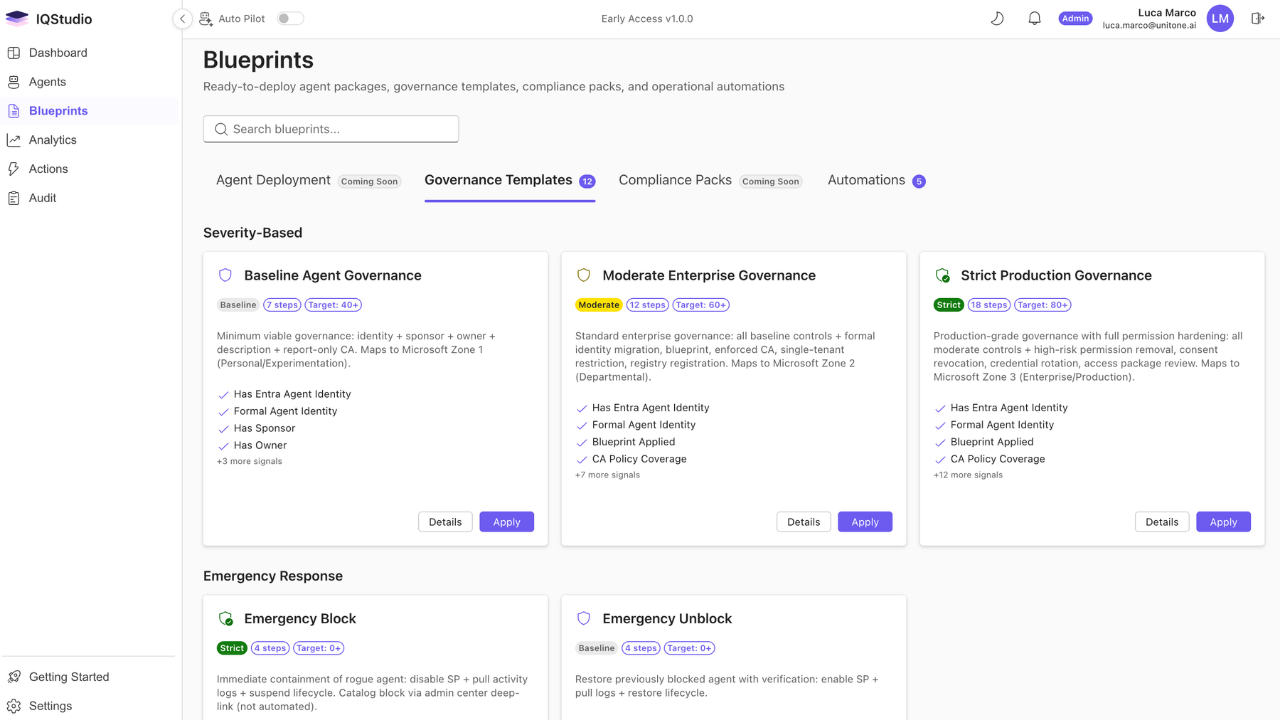Click the Emergency Unblock shield icon
The width and height of the screenshot is (1280, 720).
coord(584,619)
